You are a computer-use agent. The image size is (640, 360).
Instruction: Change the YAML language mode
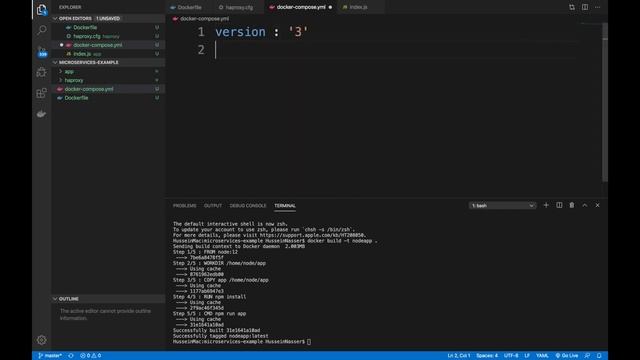pyautogui.click(x=542, y=356)
